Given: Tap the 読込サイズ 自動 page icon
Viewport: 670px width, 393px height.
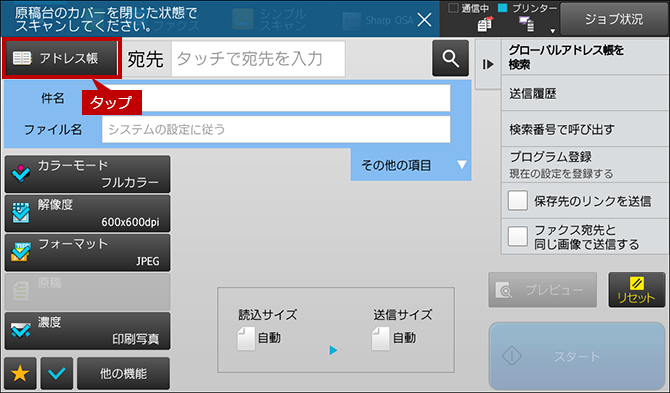Looking at the screenshot, I should pyautogui.click(x=246, y=339).
